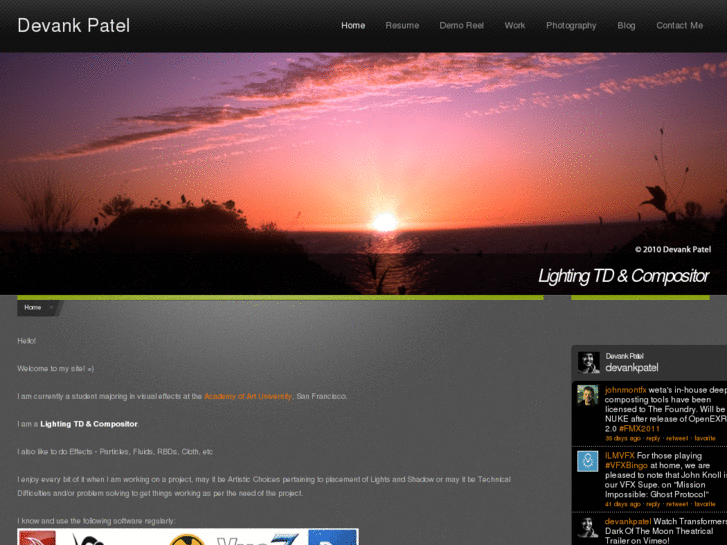Click the Home breadcrumb tab
This screenshot has height=545, width=727.
38,308
